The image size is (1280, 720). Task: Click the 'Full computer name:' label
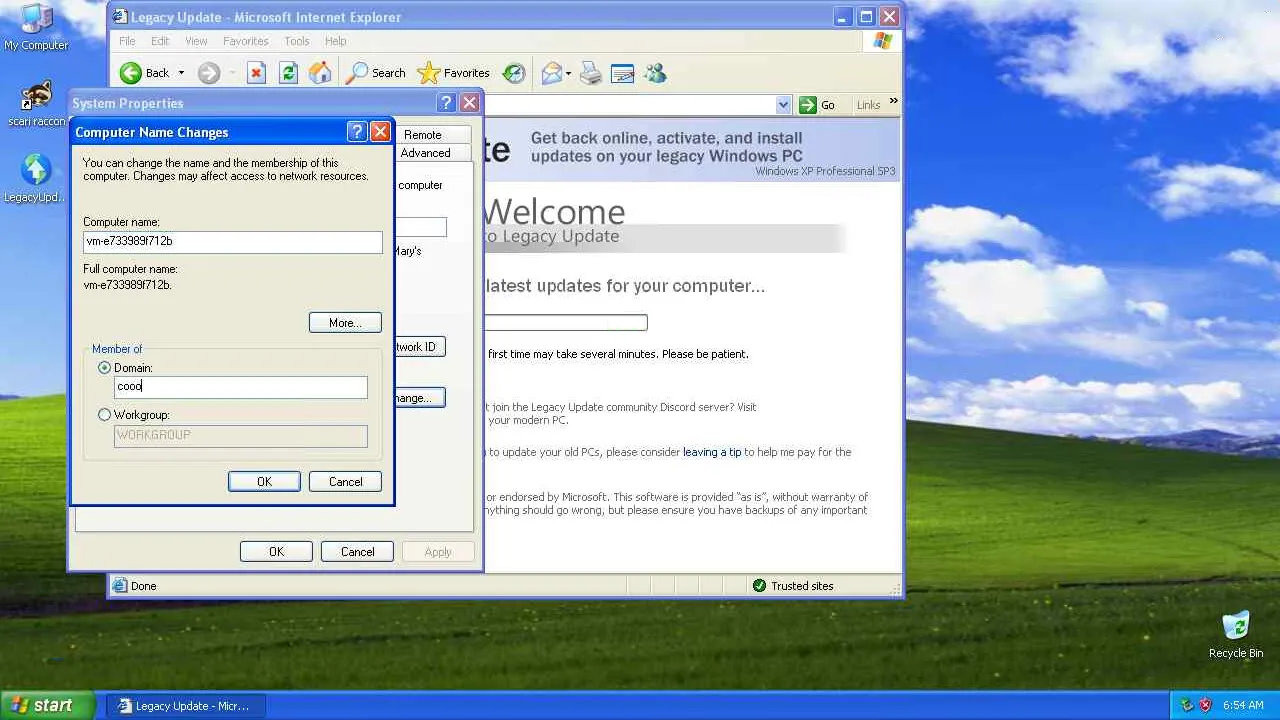pos(130,269)
